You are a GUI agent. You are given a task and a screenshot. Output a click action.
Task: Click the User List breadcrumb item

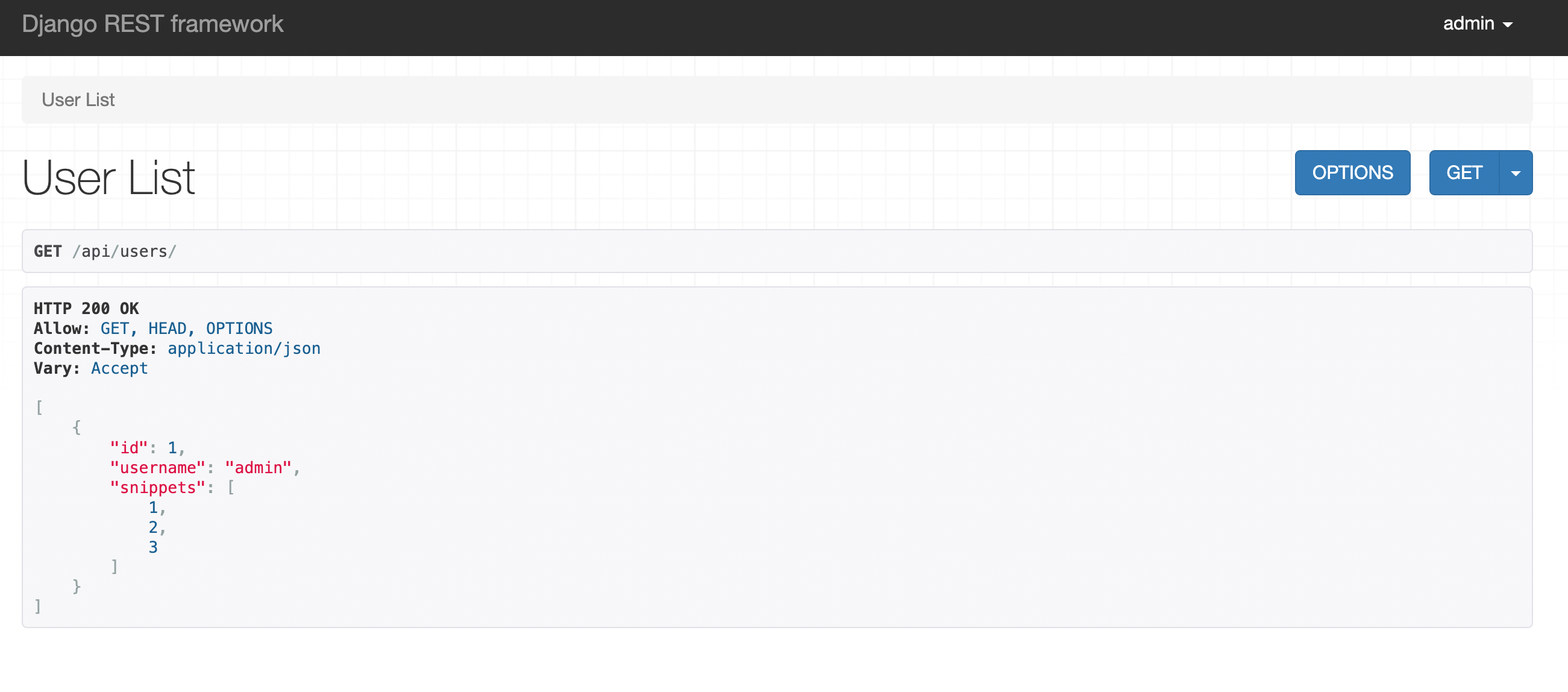coord(78,100)
